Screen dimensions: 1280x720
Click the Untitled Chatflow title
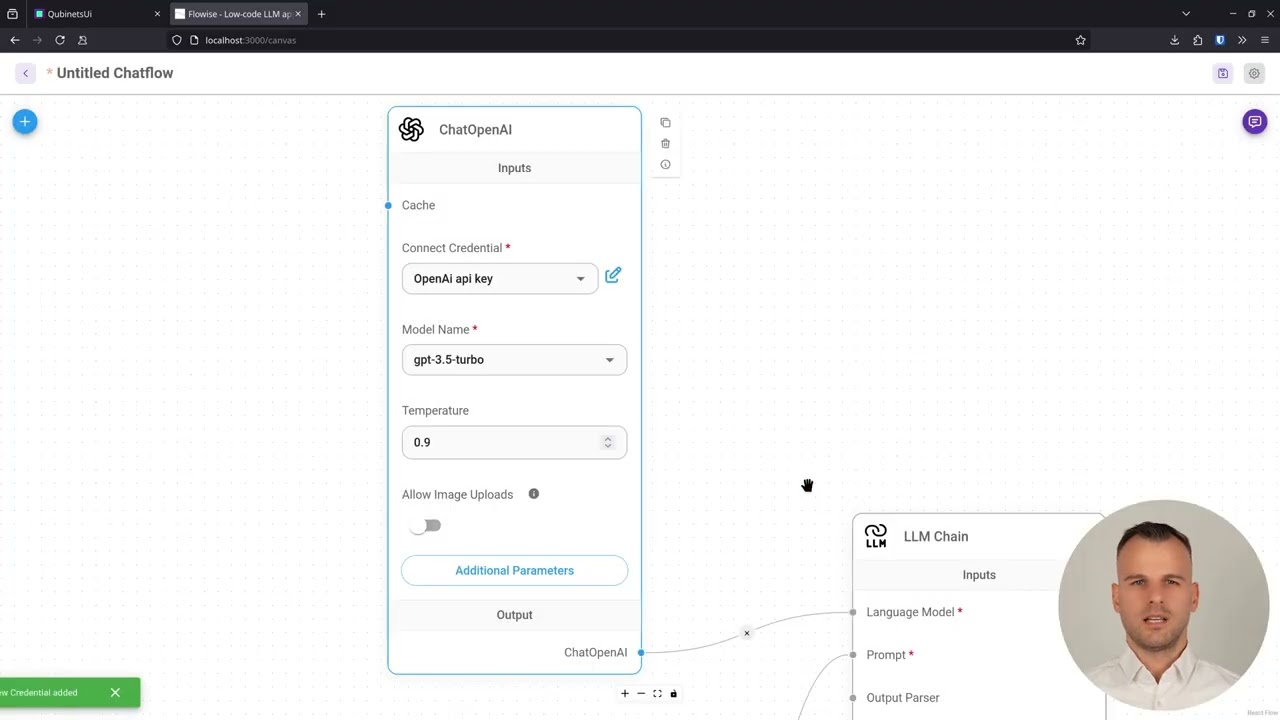(x=115, y=73)
